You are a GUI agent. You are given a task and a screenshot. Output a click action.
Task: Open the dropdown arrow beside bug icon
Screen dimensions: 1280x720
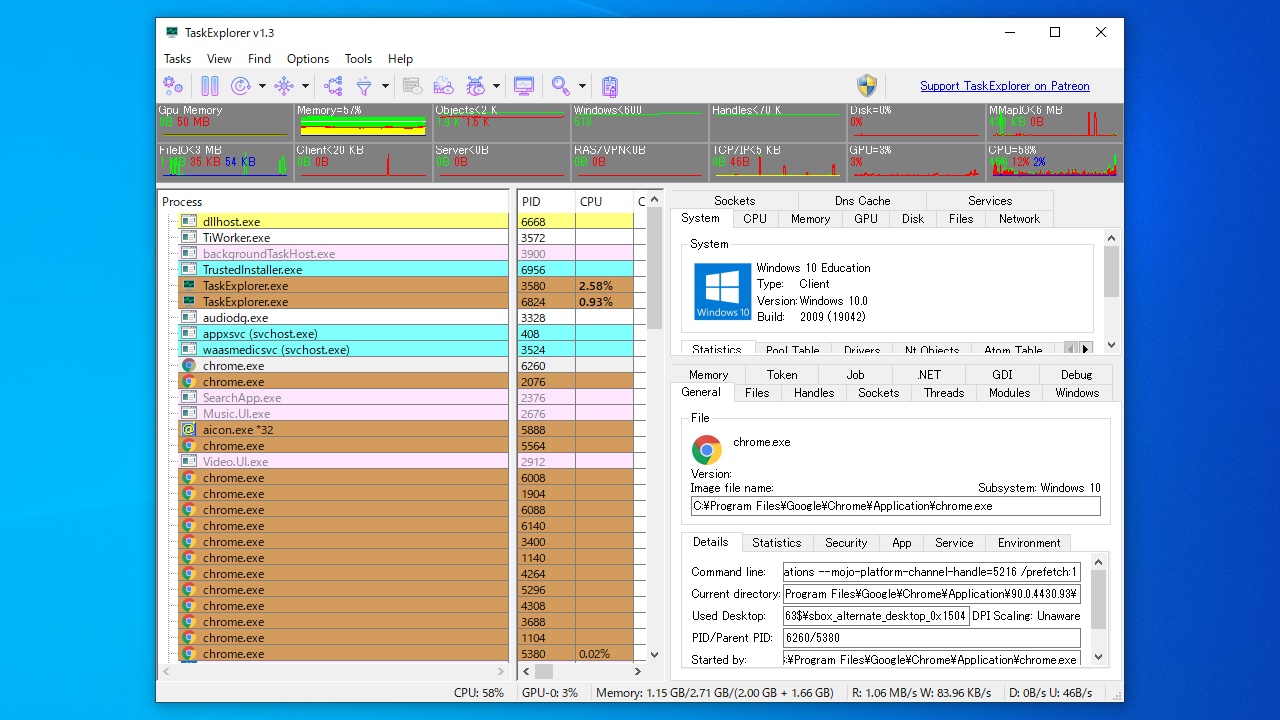pyautogui.click(x=496, y=86)
